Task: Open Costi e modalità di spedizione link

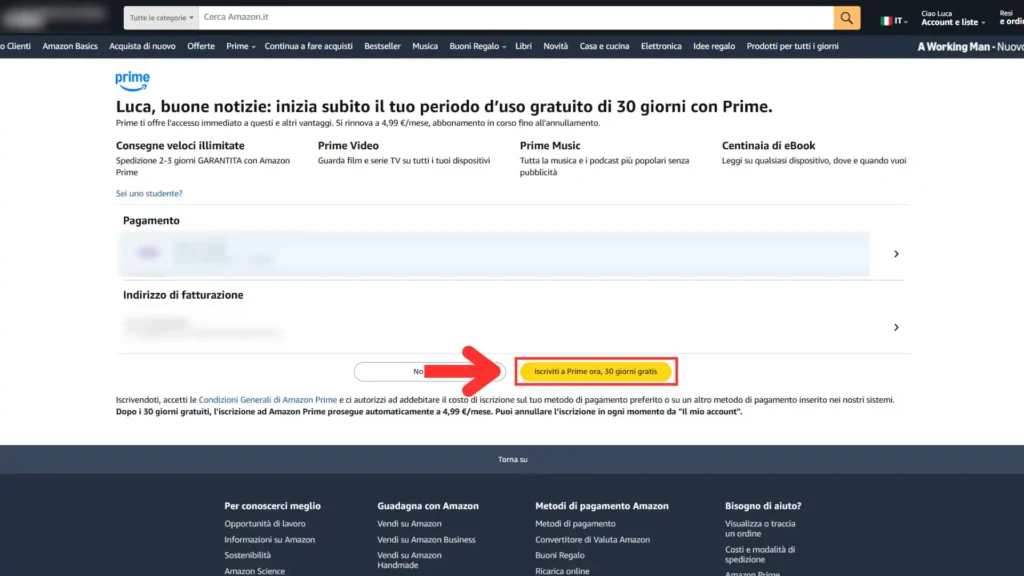Action: [x=760, y=554]
